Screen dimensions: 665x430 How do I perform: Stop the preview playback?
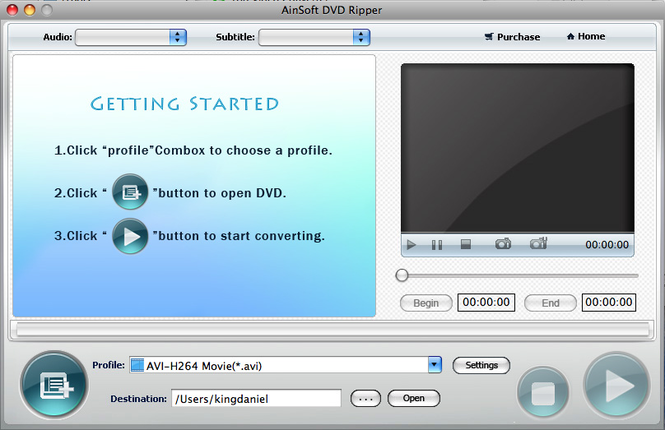coord(466,244)
